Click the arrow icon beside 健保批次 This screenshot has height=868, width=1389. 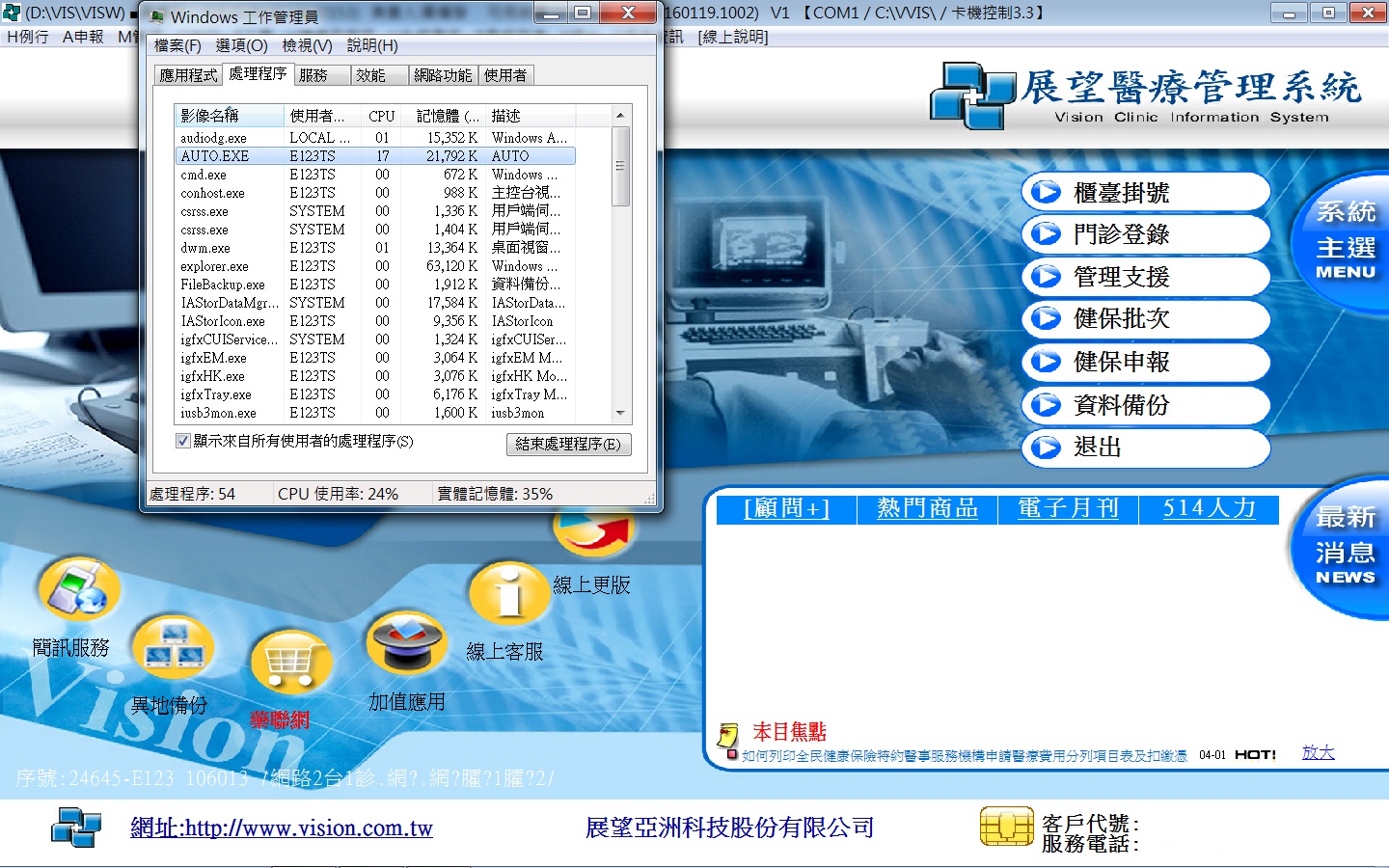click(x=1045, y=319)
